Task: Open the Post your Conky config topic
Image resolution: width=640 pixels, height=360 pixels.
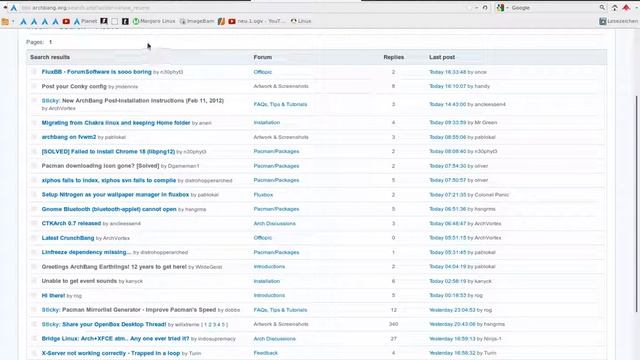Action: point(74,86)
